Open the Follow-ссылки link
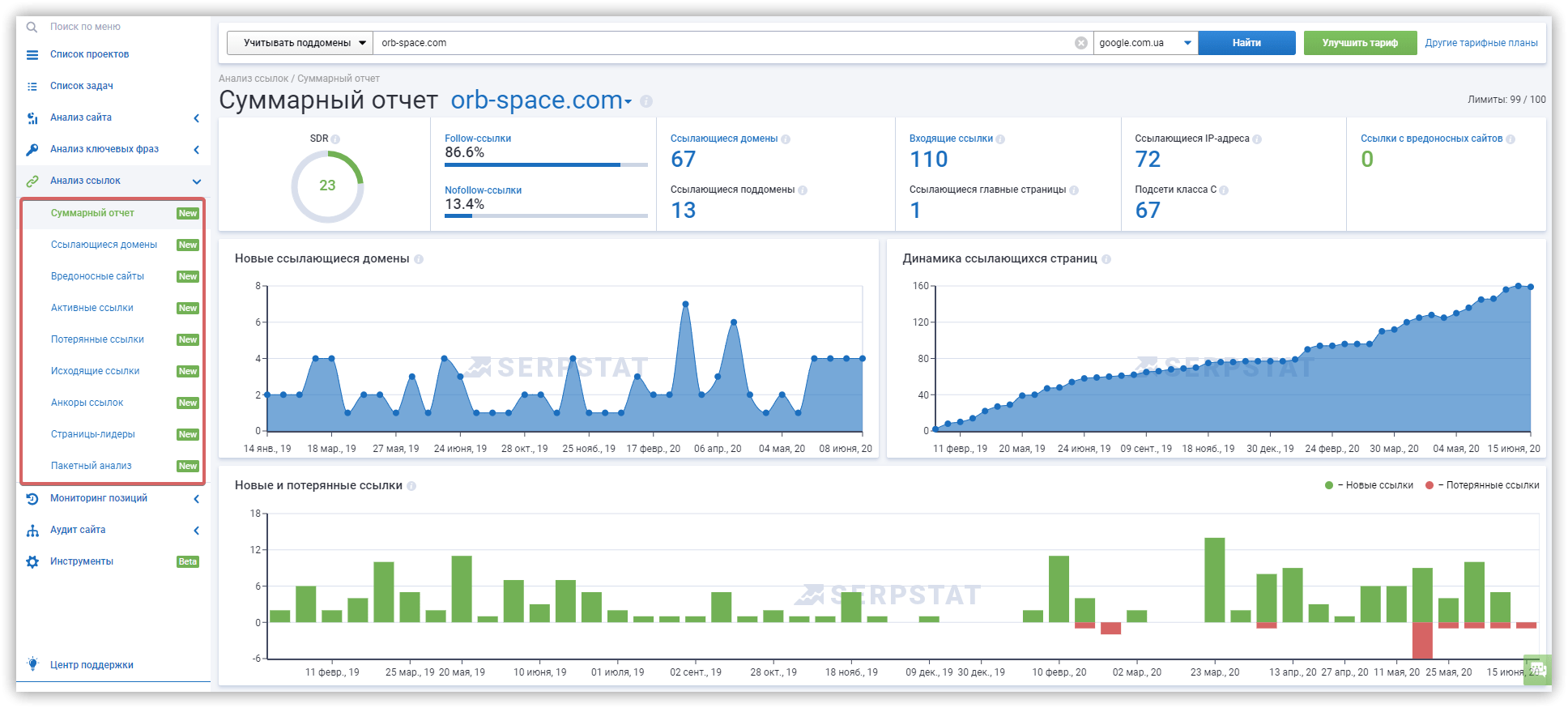This screenshot has width=1568, height=708. coord(478,139)
